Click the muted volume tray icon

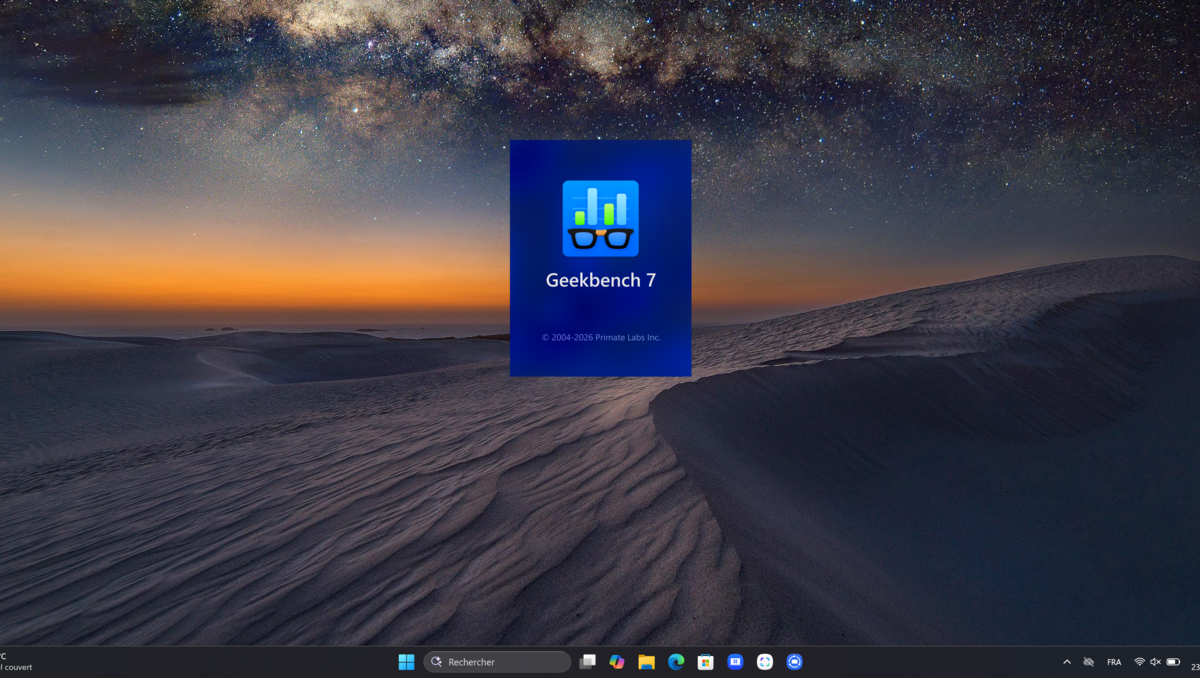(x=1156, y=662)
